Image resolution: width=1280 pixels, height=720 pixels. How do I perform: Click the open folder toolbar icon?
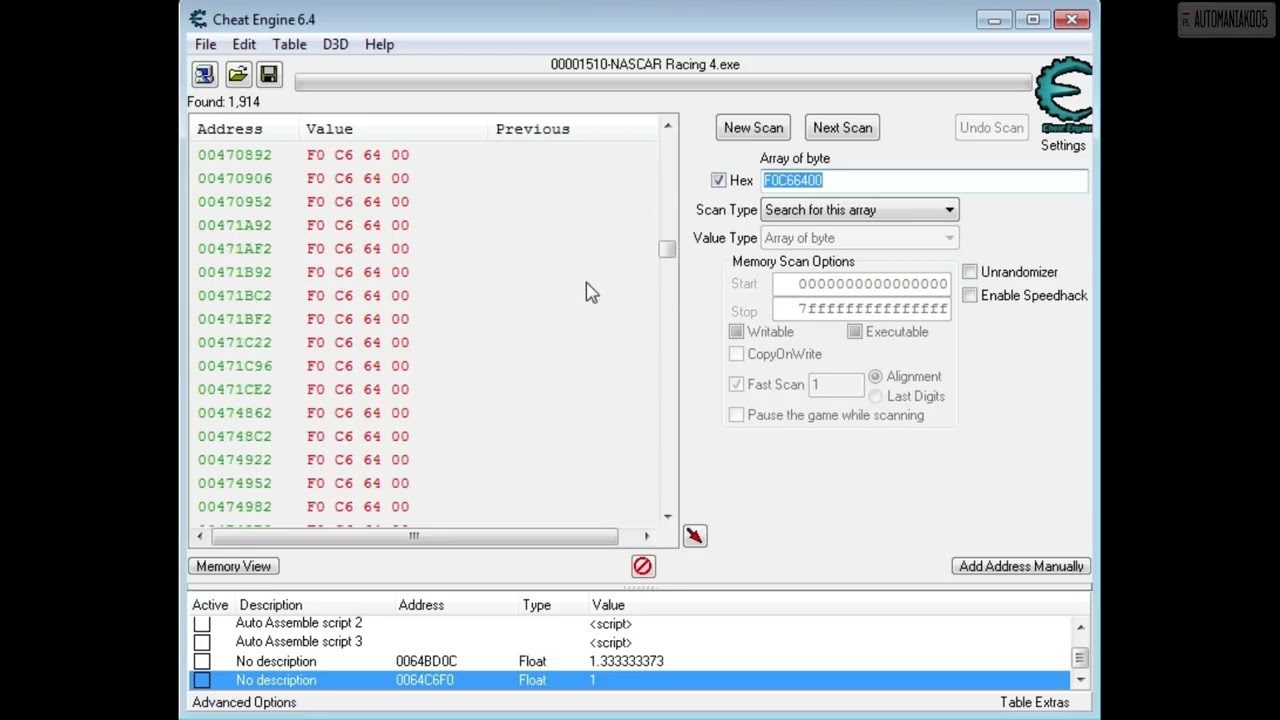point(237,75)
